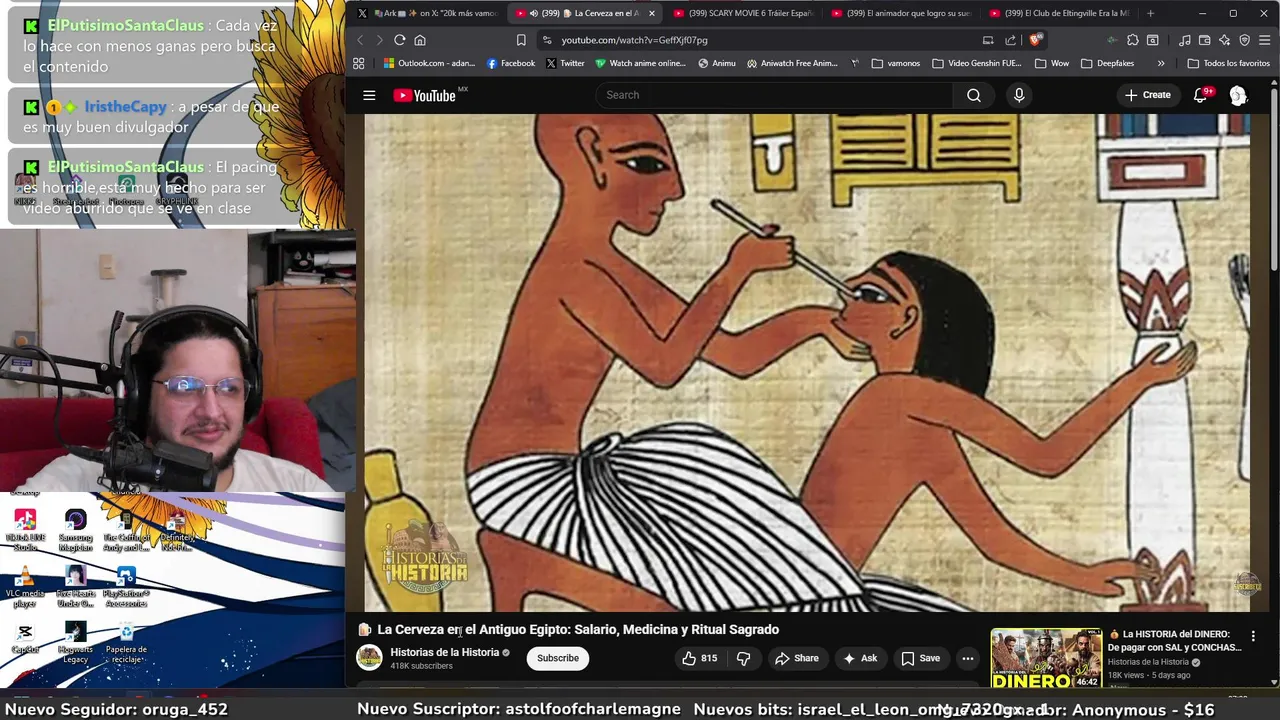
Task: Open the Historias de la Historia channel link
Action: 444,652
